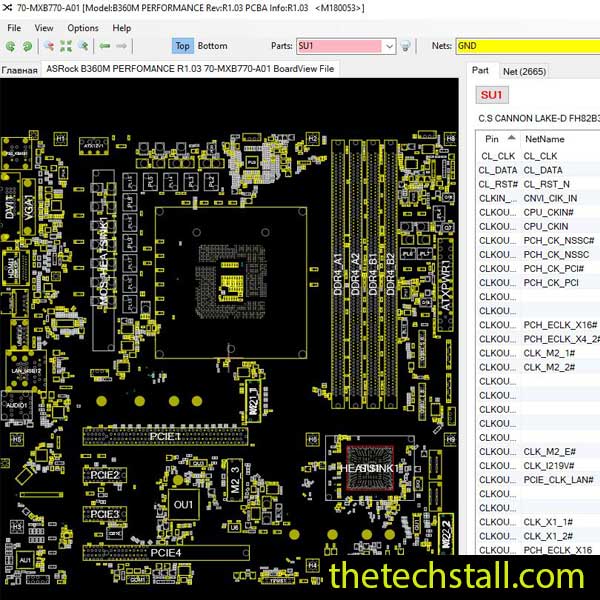Click the PCIE3 slot on the board
The height and width of the screenshot is (600, 600).
[104, 514]
